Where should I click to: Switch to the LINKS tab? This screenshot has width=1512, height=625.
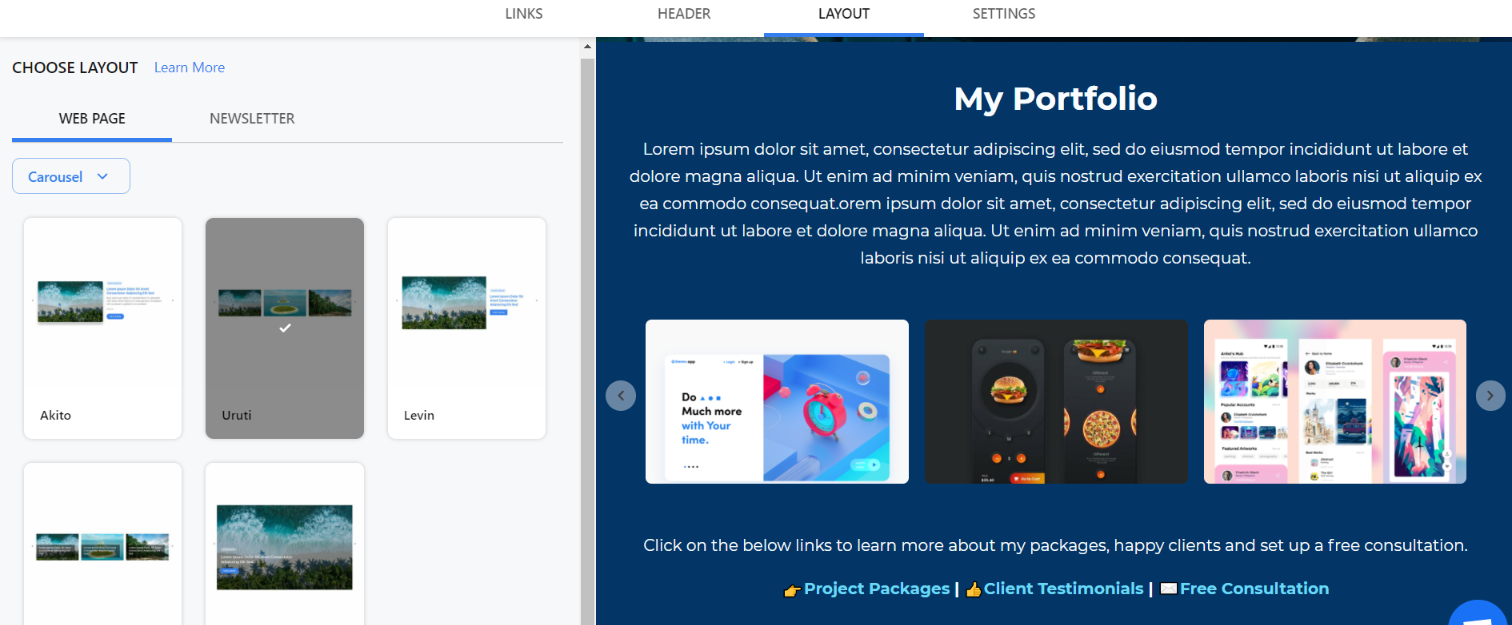524,14
